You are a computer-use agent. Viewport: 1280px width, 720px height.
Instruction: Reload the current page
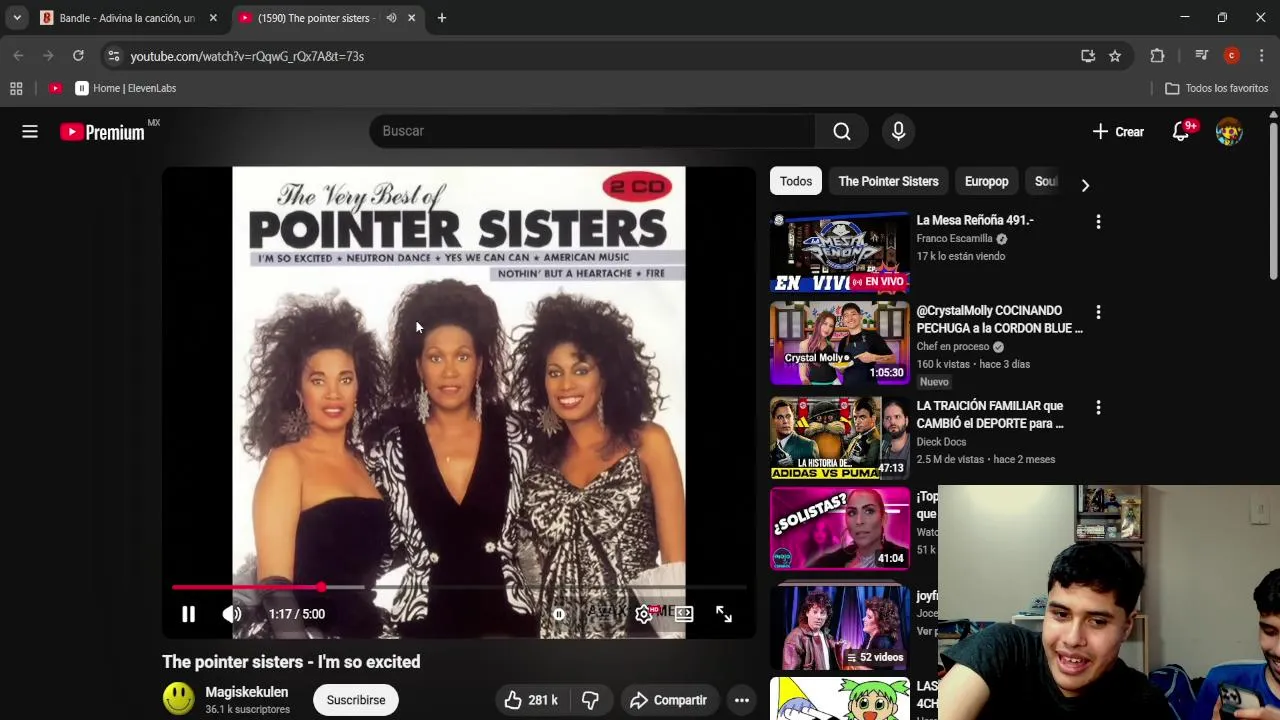click(x=78, y=56)
